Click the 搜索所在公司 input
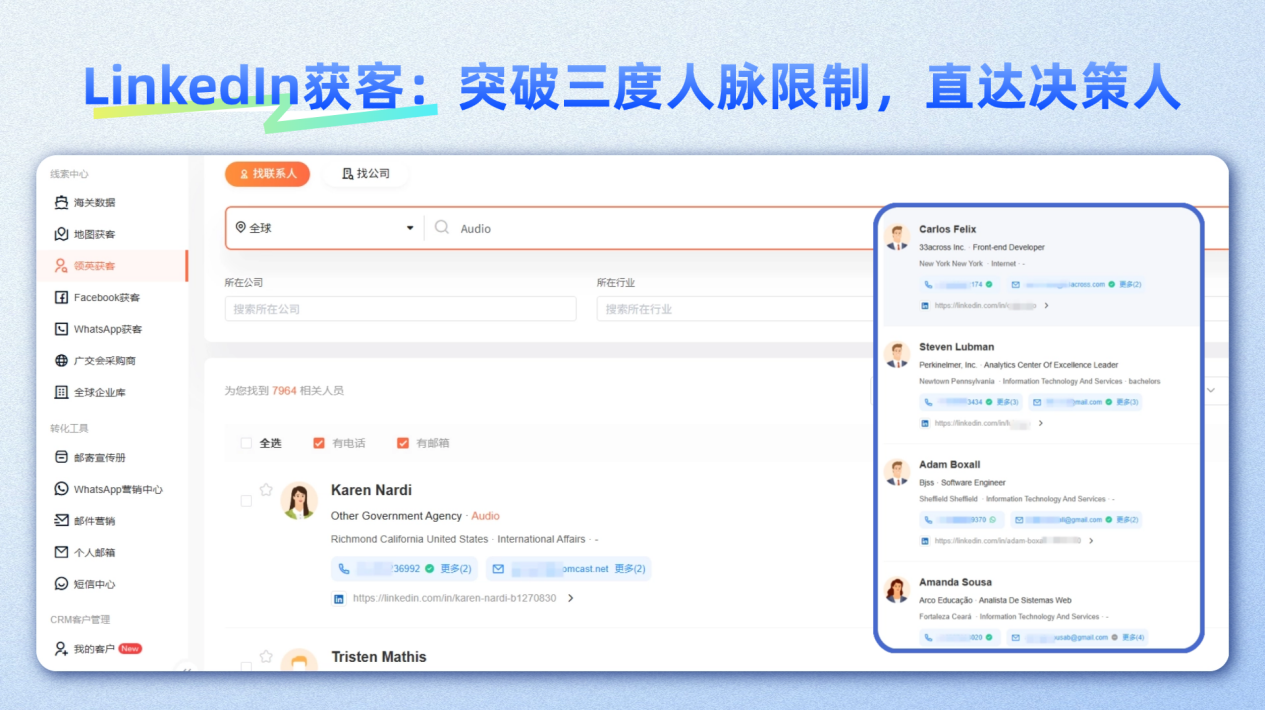The image size is (1265, 710). tap(400, 309)
